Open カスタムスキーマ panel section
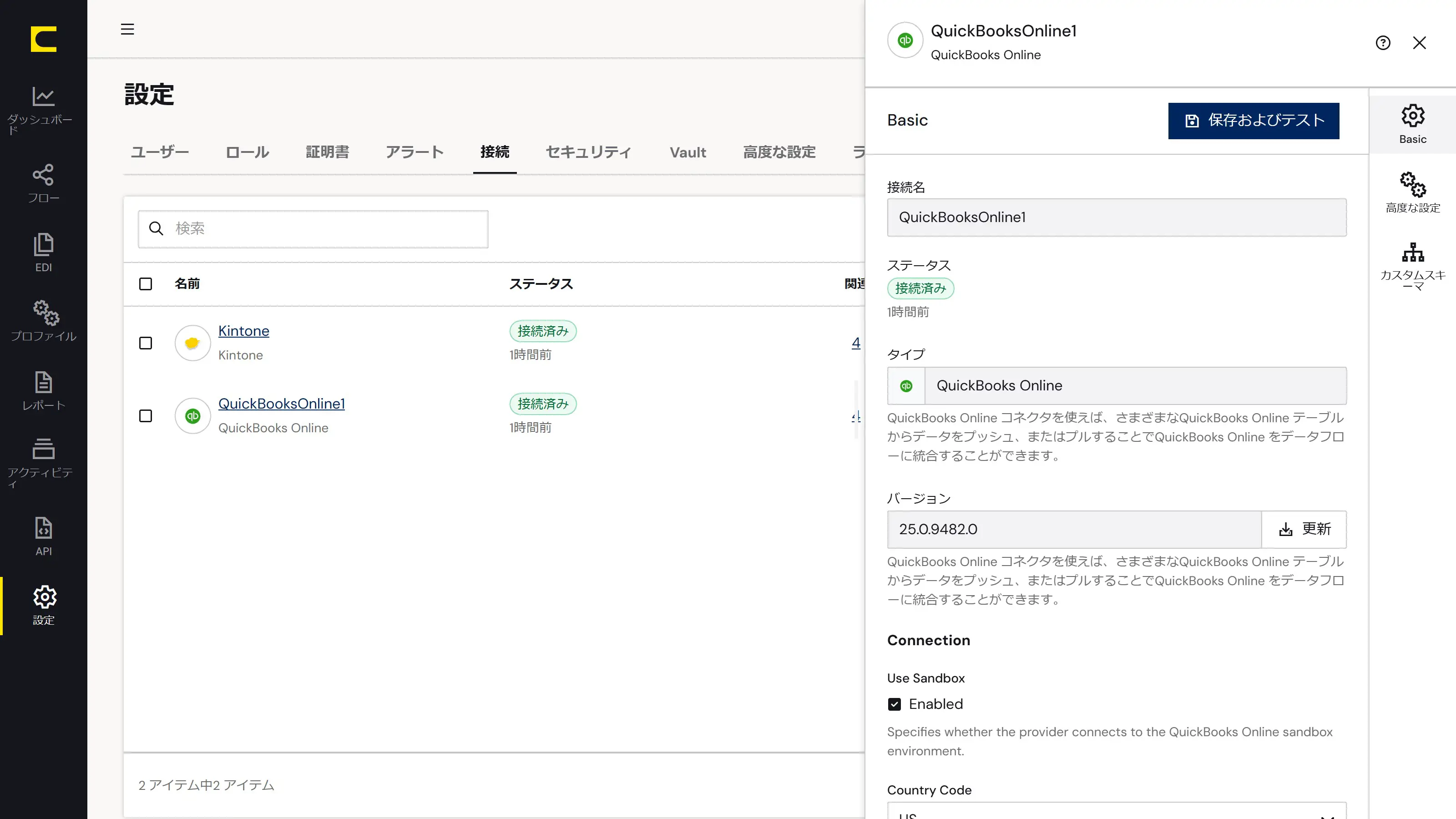This screenshot has width=1456, height=819. (x=1412, y=266)
